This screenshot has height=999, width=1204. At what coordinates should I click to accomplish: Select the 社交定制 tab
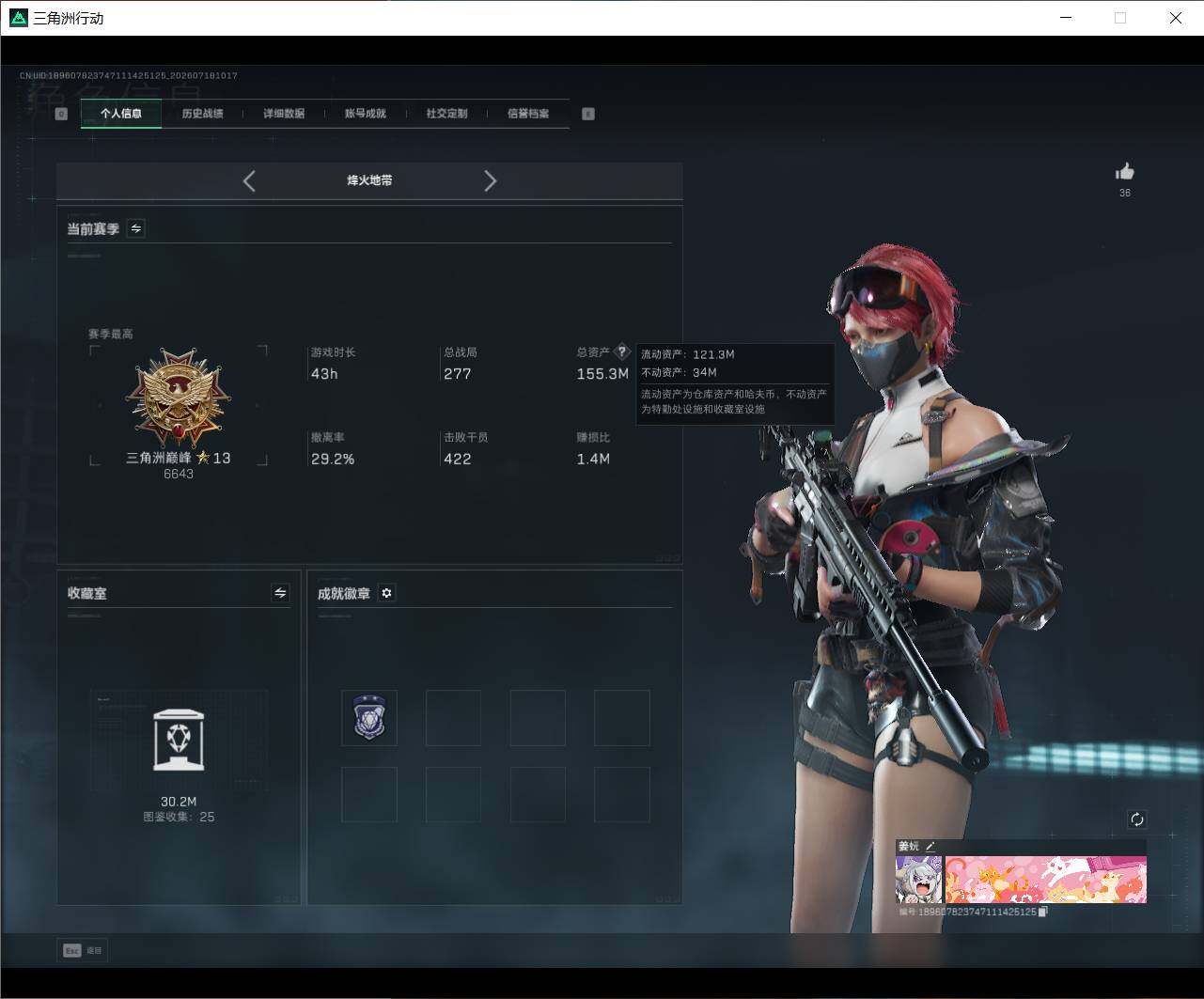(446, 114)
